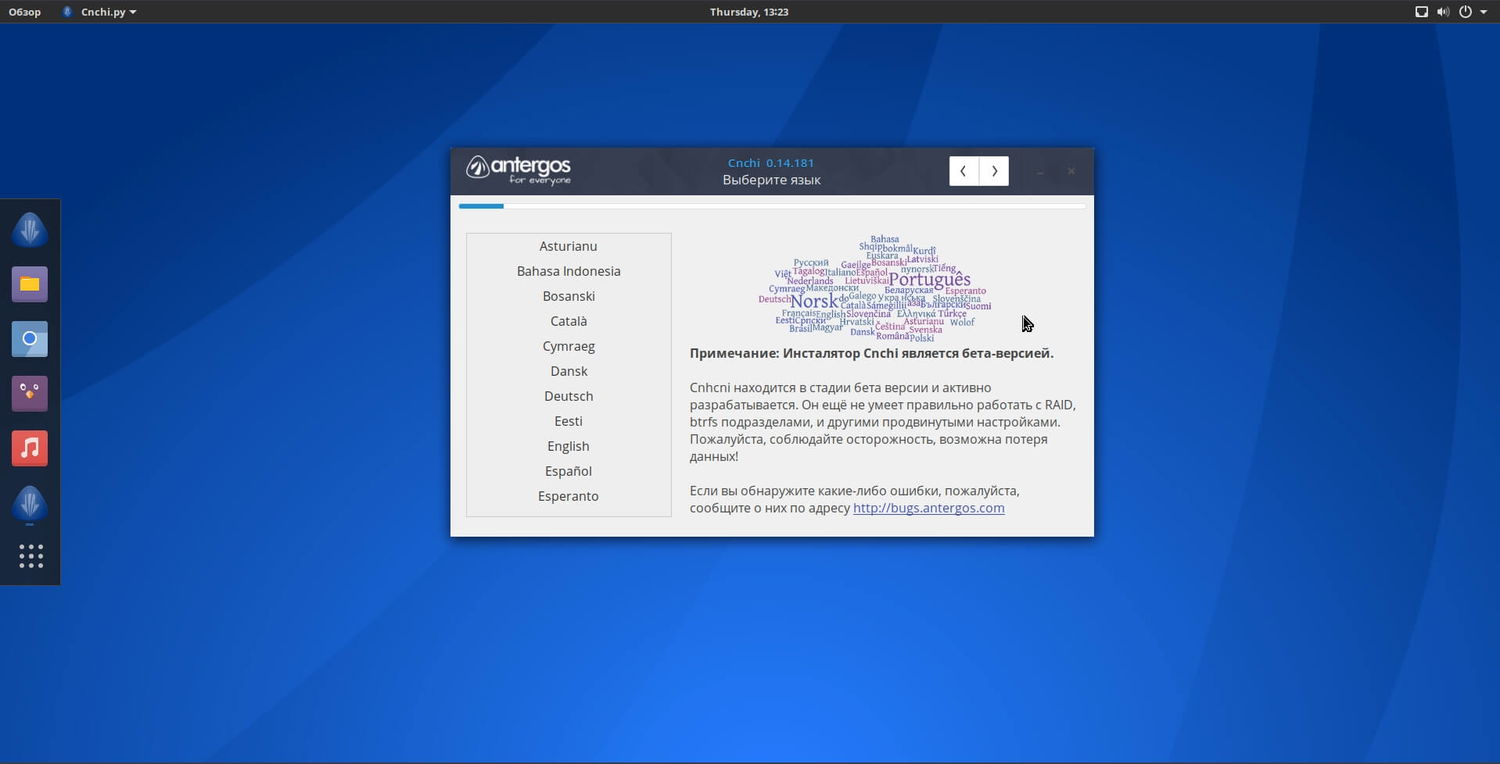Viewport: 1500px width, 764px height.
Task: Select Esperanto language
Action: click(568, 496)
